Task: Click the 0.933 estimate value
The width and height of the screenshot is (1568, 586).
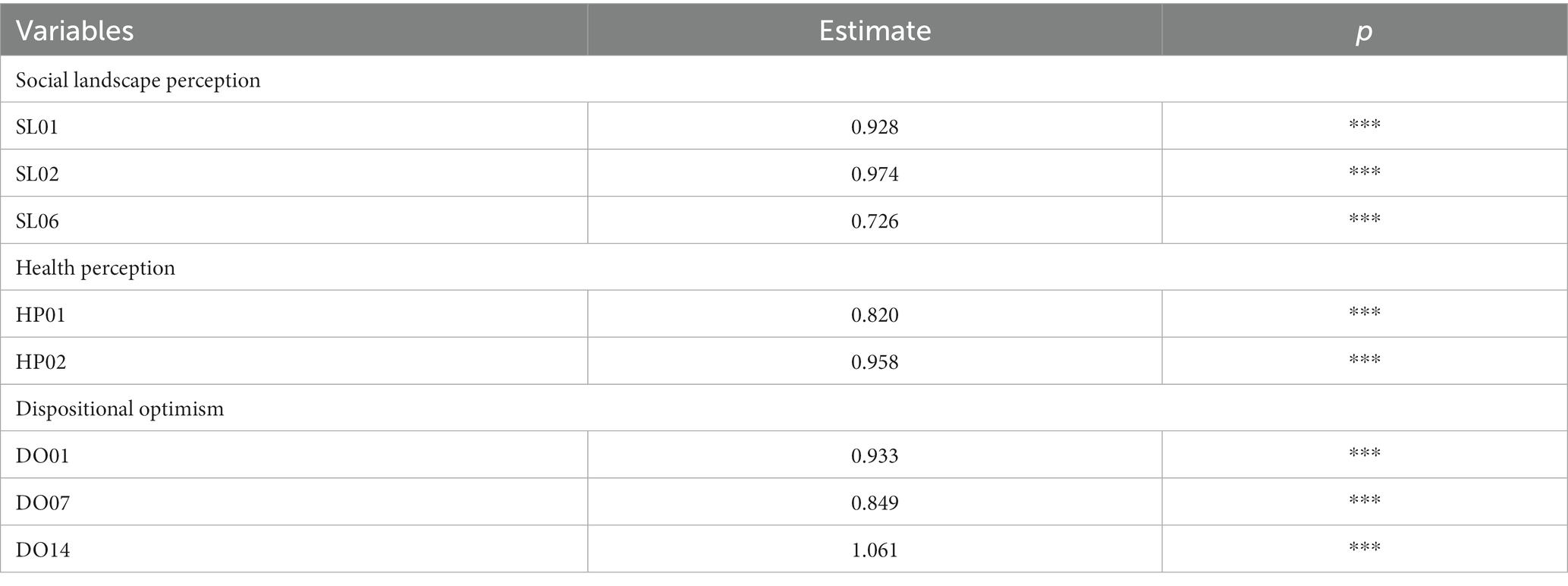Action: point(875,455)
